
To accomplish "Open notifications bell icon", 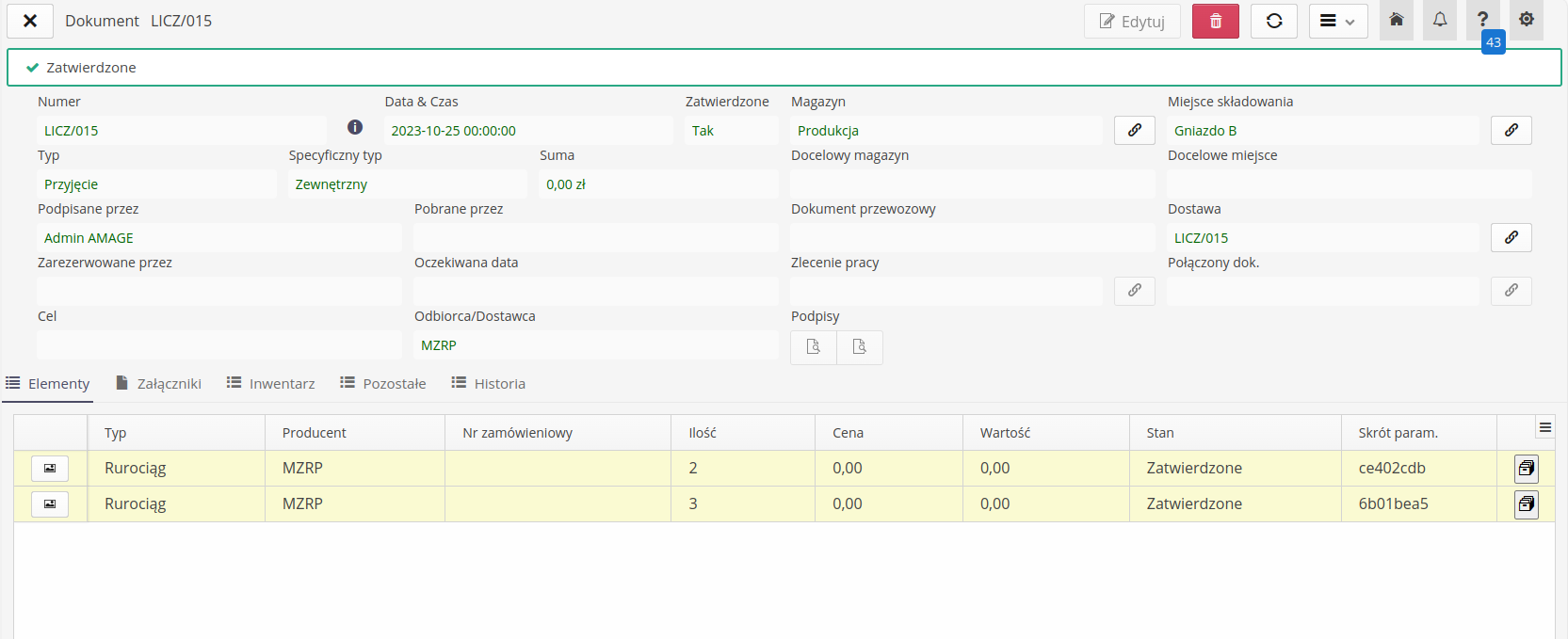I will [1440, 20].
